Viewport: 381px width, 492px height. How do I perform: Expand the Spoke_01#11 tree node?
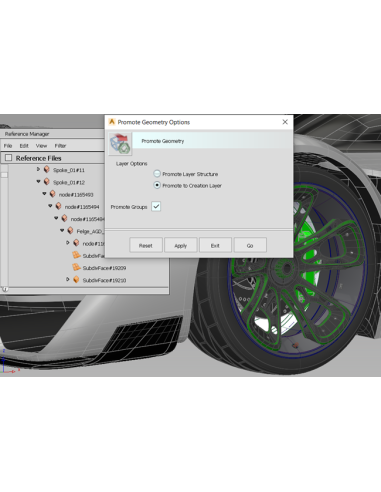(38, 169)
